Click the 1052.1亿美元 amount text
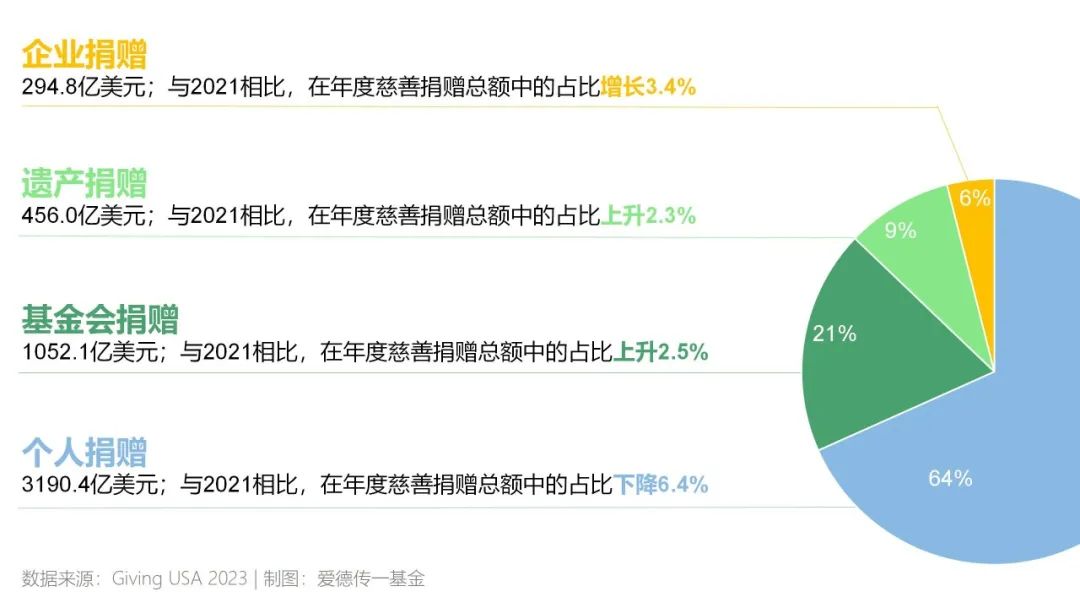The image size is (1080, 608). point(90,352)
